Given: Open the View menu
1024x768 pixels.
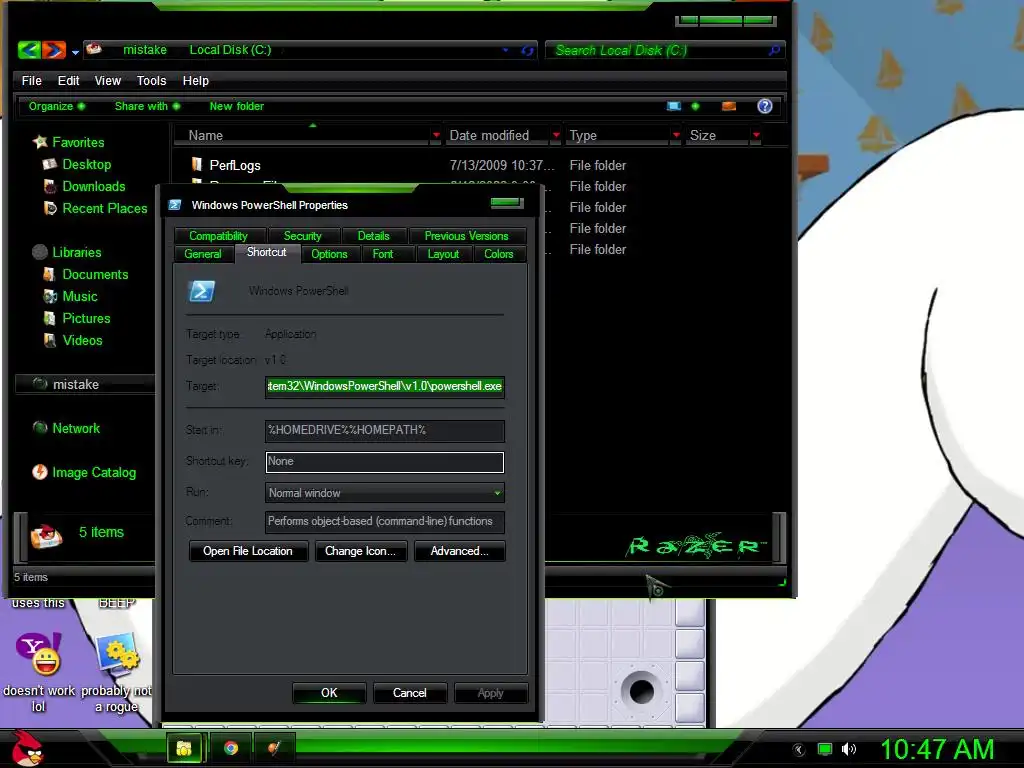Looking at the screenshot, I should click(107, 80).
